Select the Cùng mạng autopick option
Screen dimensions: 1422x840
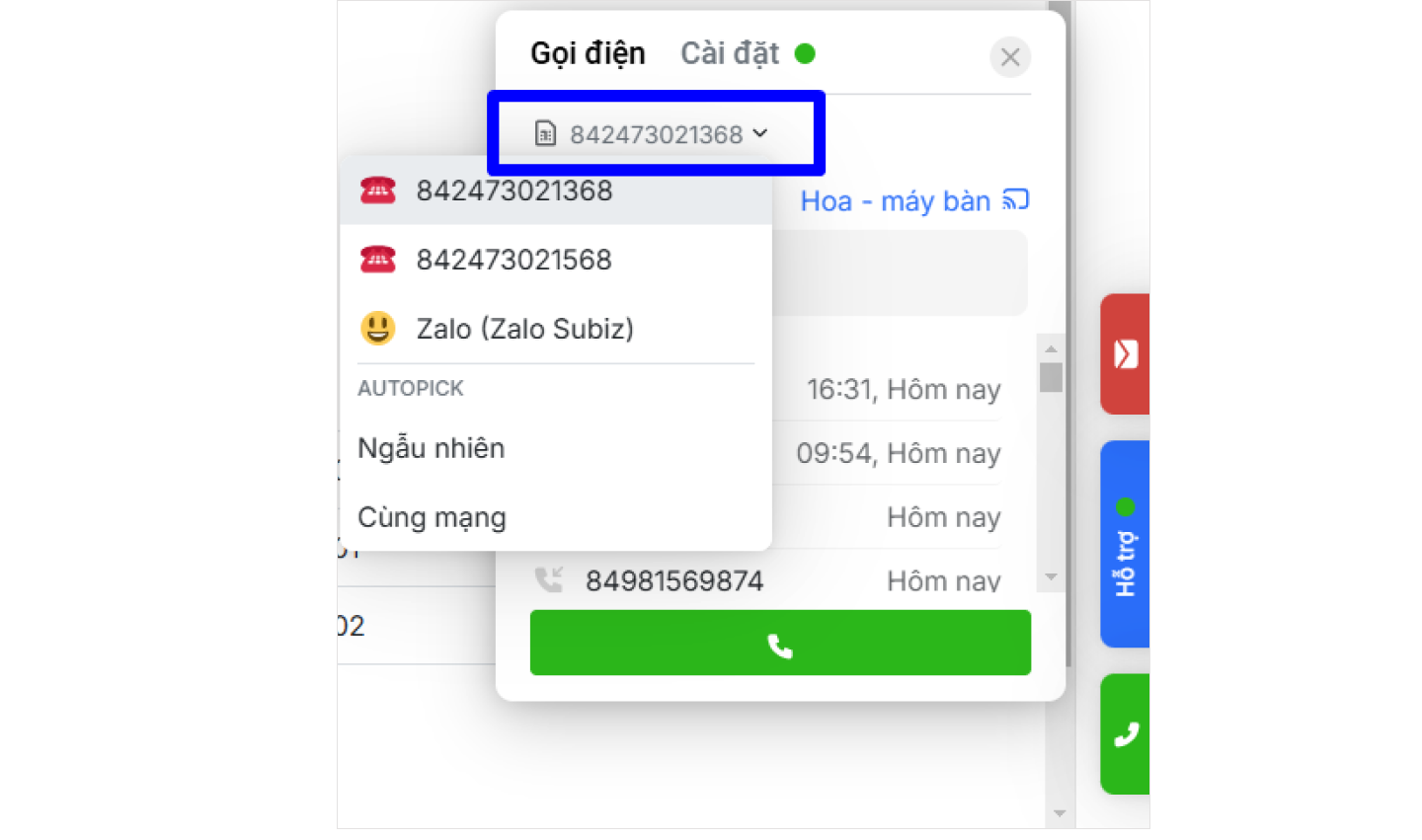tap(432, 517)
